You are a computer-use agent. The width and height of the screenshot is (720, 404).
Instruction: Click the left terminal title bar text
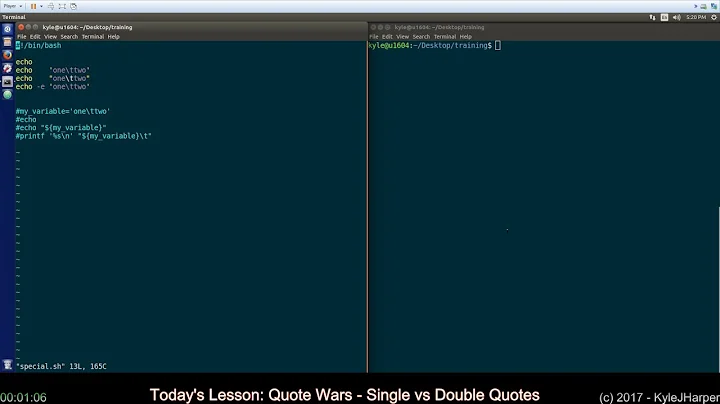(x=87, y=27)
